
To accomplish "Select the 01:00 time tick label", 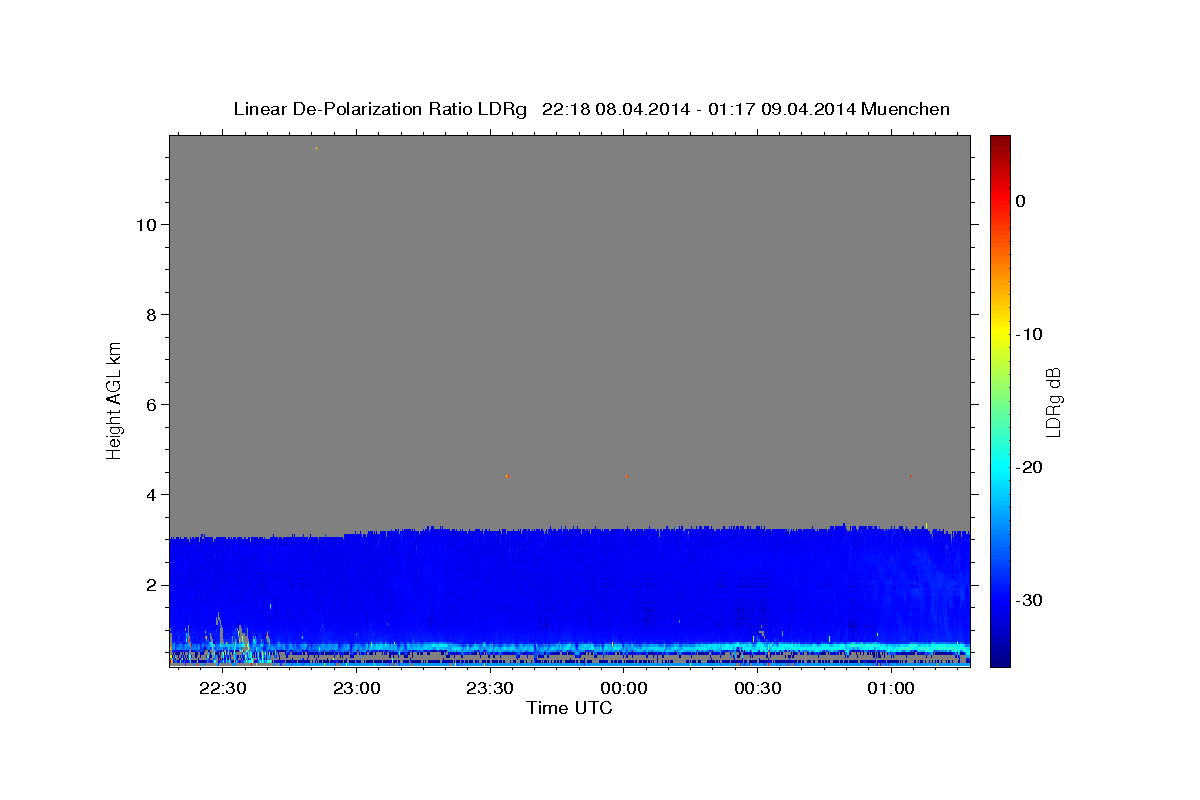I will (x=891, y=689).
